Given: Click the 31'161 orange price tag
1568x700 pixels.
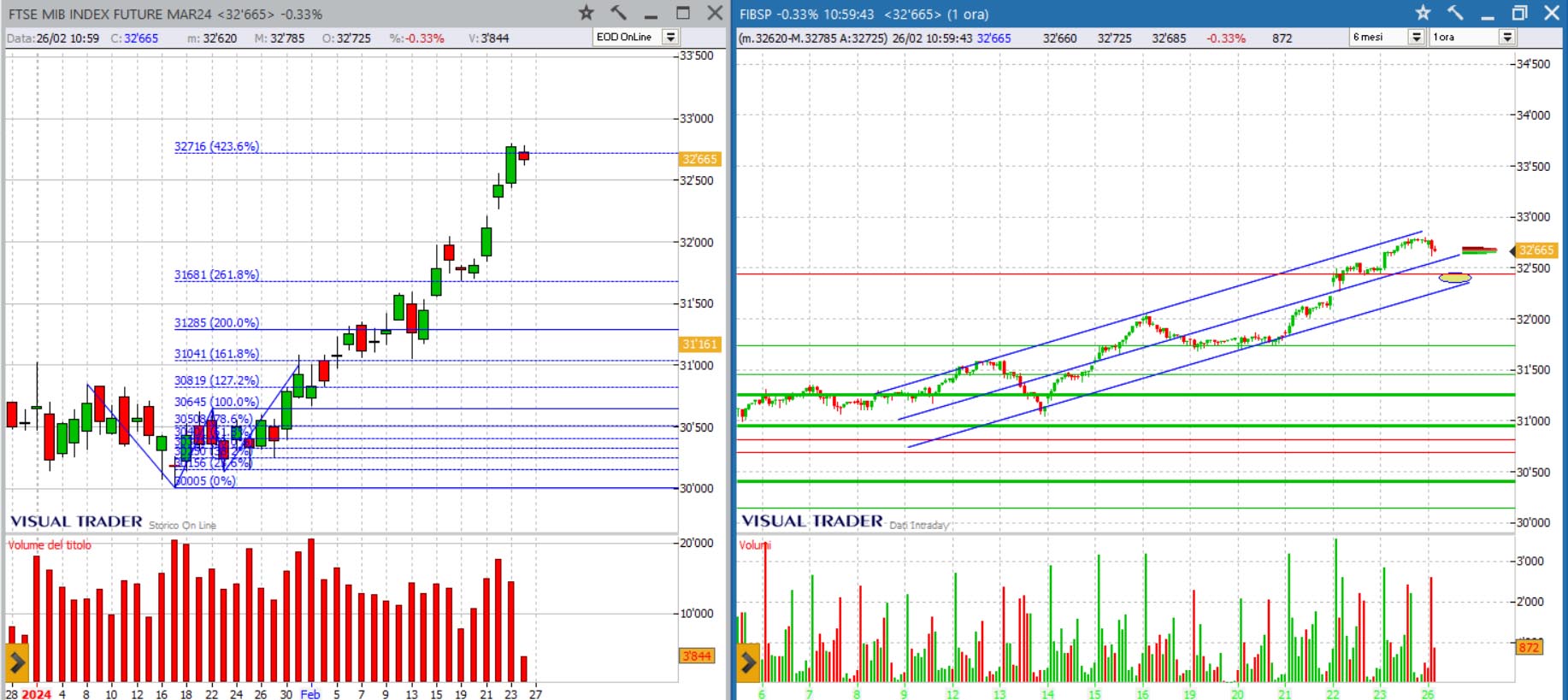Looking at the screenshot, I should 700,344.
